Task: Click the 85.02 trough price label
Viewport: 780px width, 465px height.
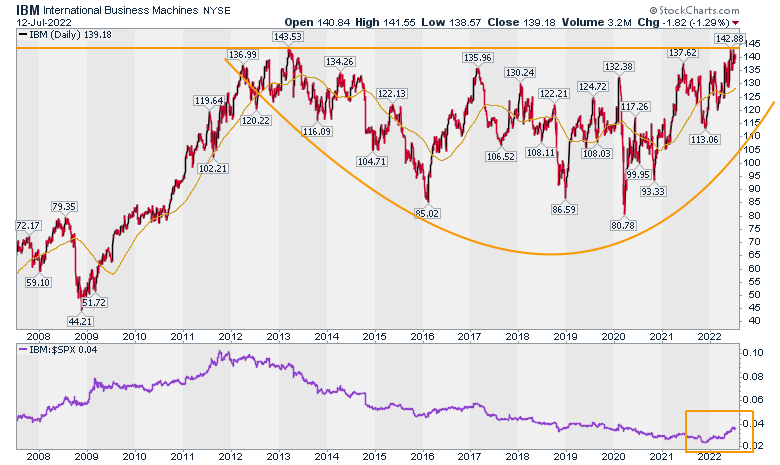Action: [426, 213]
